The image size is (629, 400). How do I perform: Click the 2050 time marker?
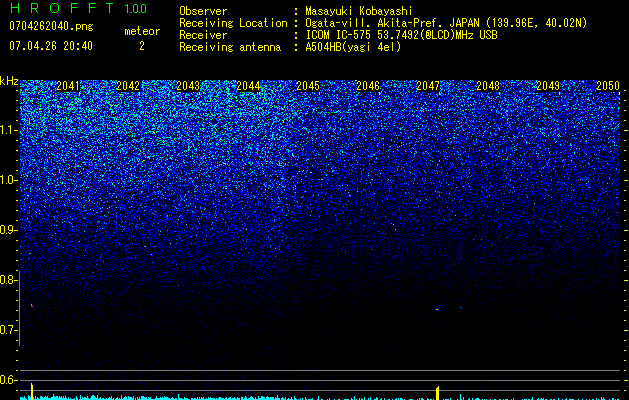click(x=608, y=86)
